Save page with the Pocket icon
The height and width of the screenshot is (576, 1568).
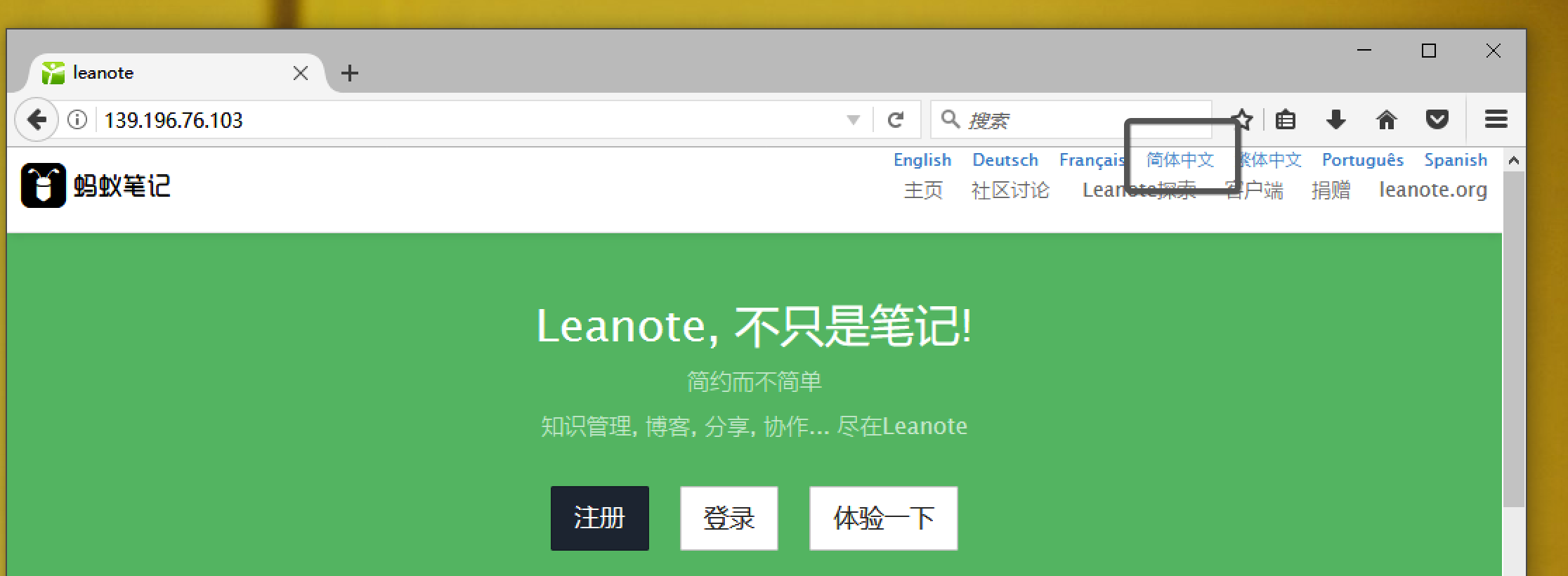[x=1437, y=120]
